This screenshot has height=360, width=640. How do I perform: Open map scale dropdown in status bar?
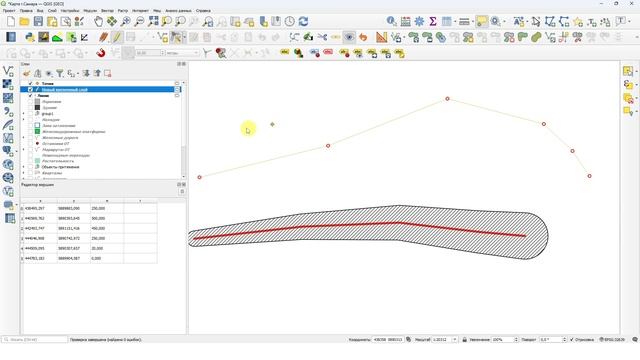(455, 340)
